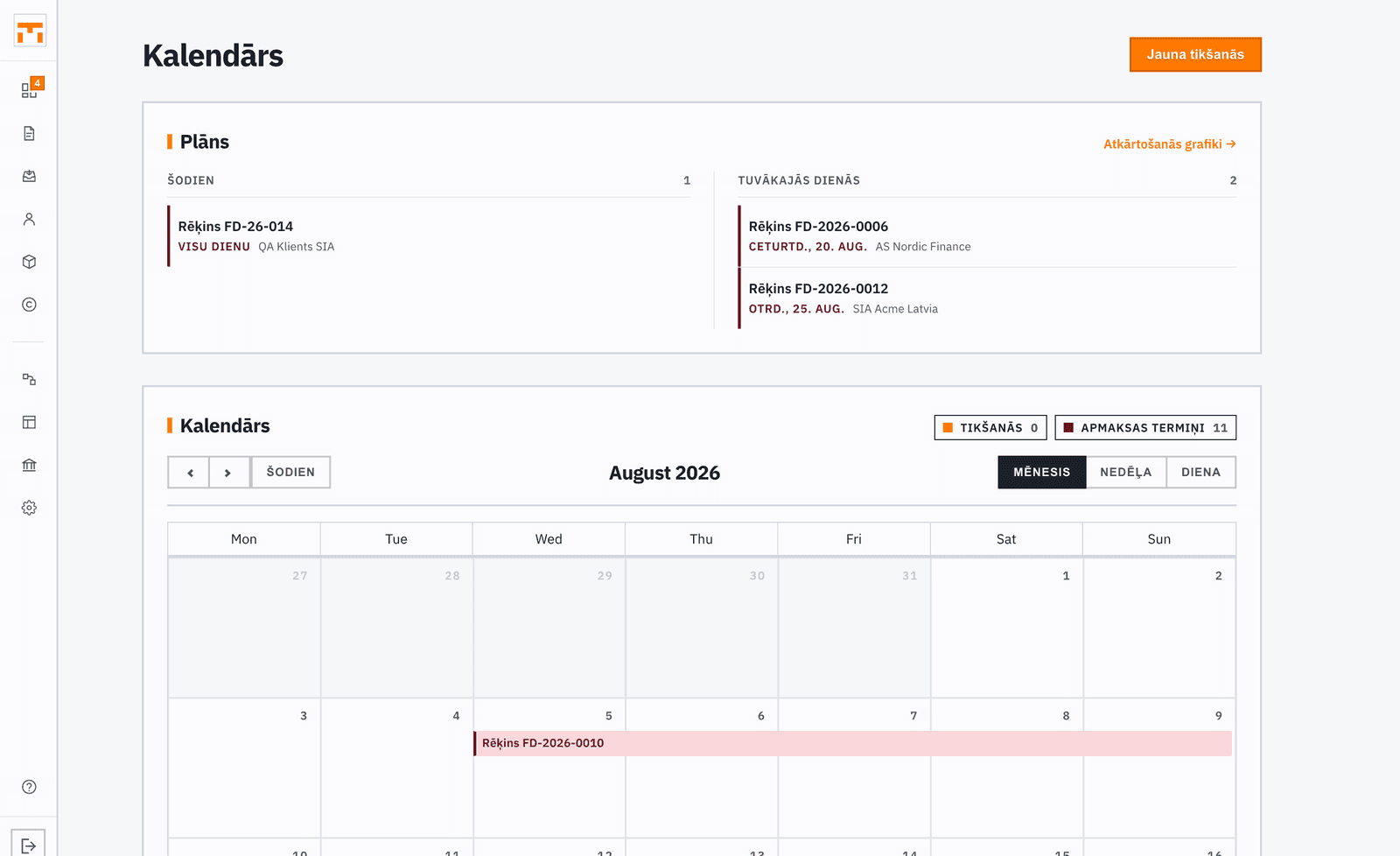Select the Tue column header
This screenshot has height=856, width=1400.
pyautogui.click(x=396, y=539)
